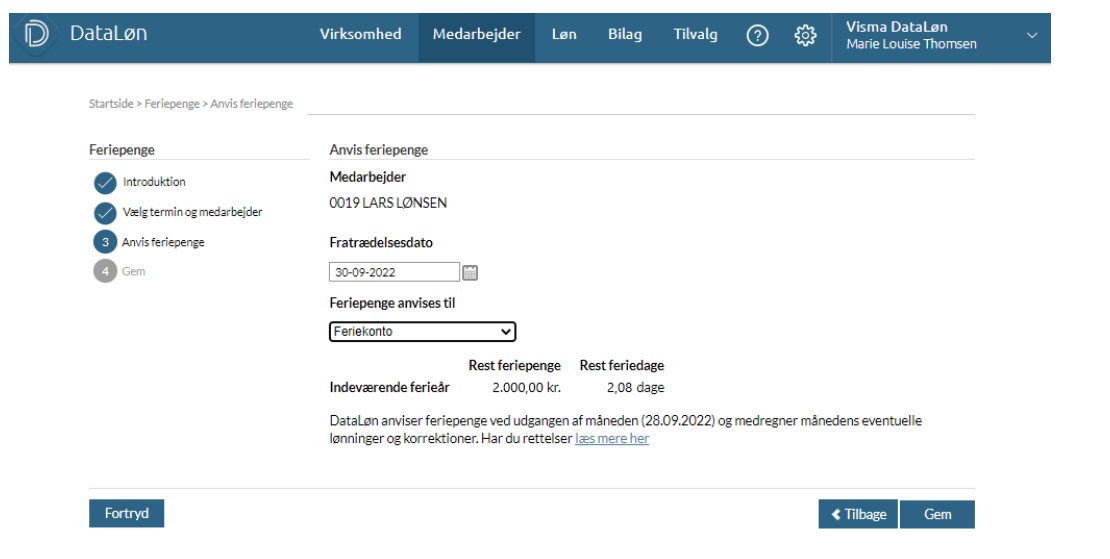Go back with the Tilbage button
Image resolution: width=1110 pixels, height=559 pixels.
click(x=858, y=514)
